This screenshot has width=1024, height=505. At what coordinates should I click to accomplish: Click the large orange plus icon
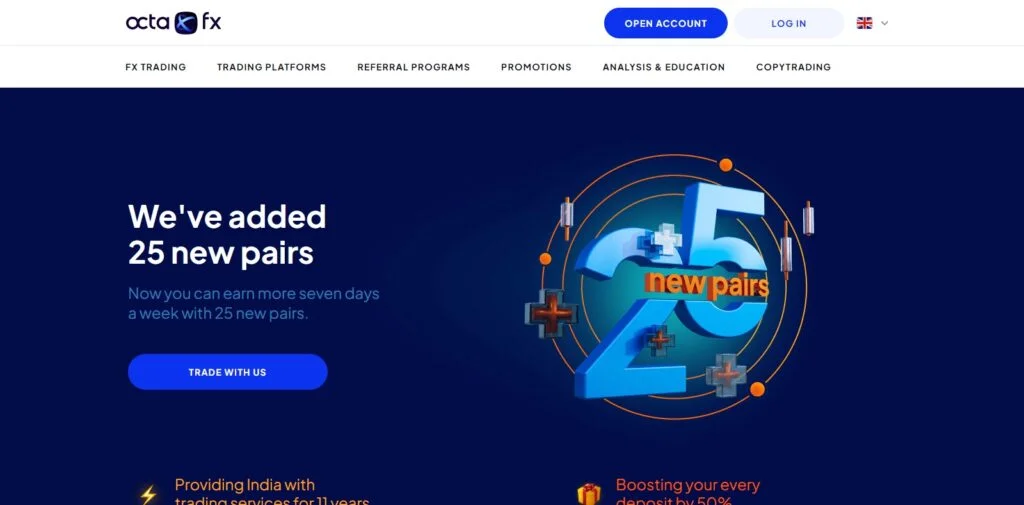(x=552, y=313)
